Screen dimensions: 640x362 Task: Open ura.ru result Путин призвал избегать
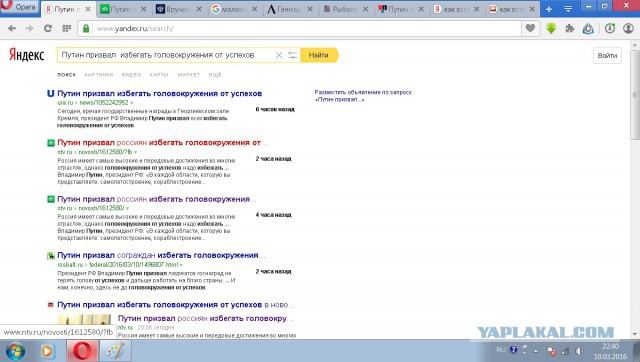click(x=160, y=93)
